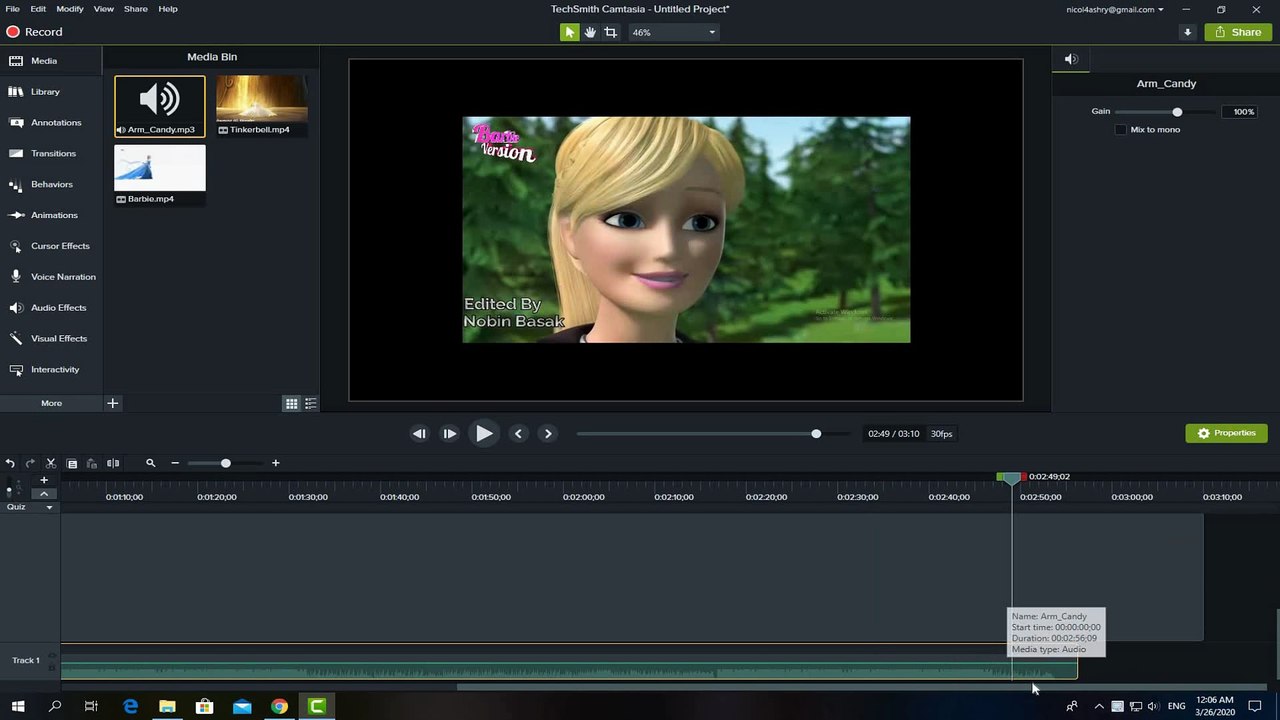This screenshot has height=720, width=1280.
Task: Click the Properties button
Action: pos(1227,433)
